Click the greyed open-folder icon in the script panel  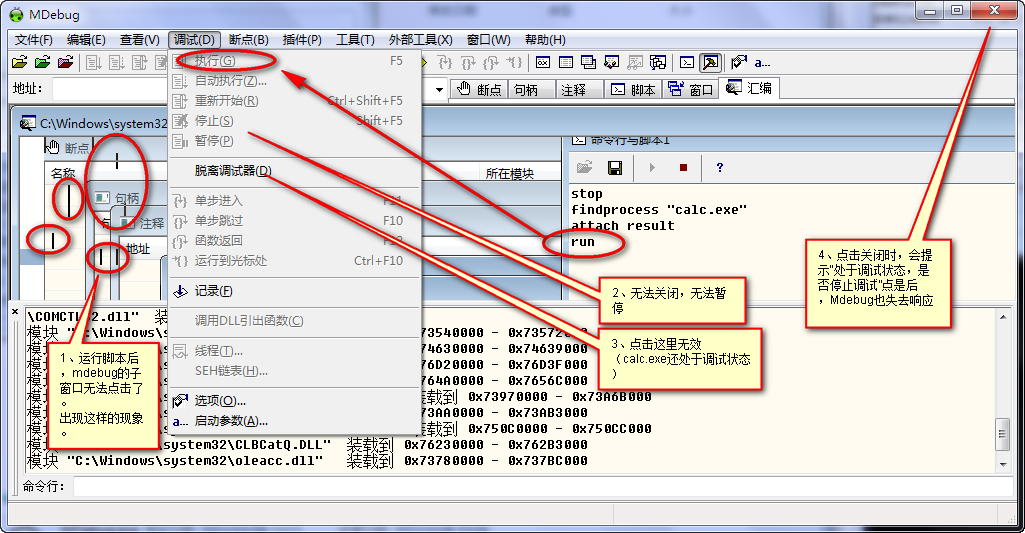584,168
